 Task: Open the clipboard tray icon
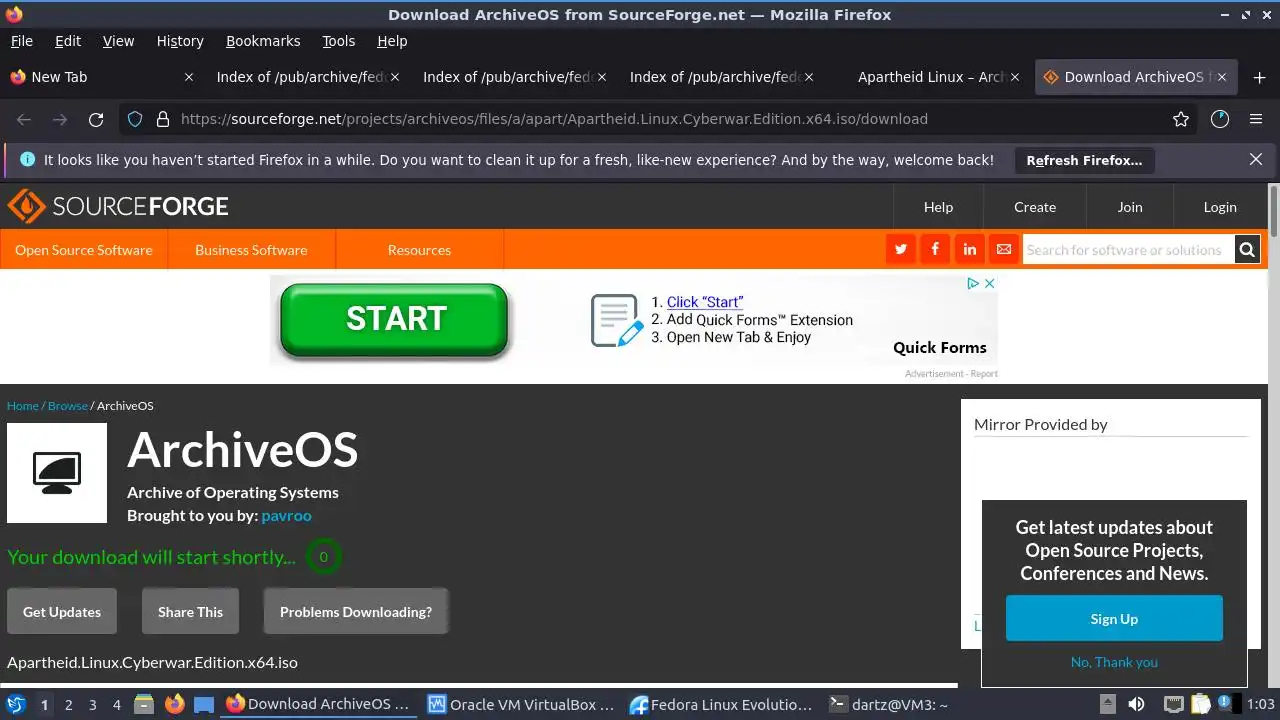click(1201, 704)
